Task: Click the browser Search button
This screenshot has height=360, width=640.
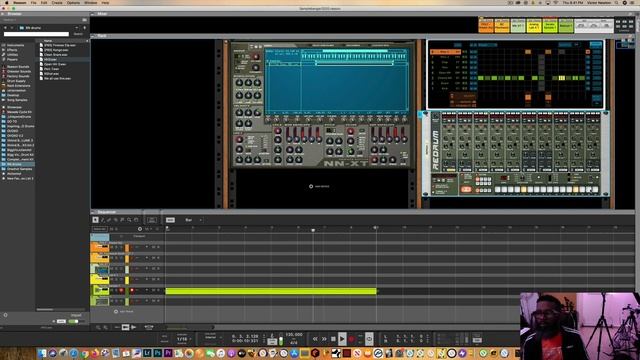Action: coord(78,34)
